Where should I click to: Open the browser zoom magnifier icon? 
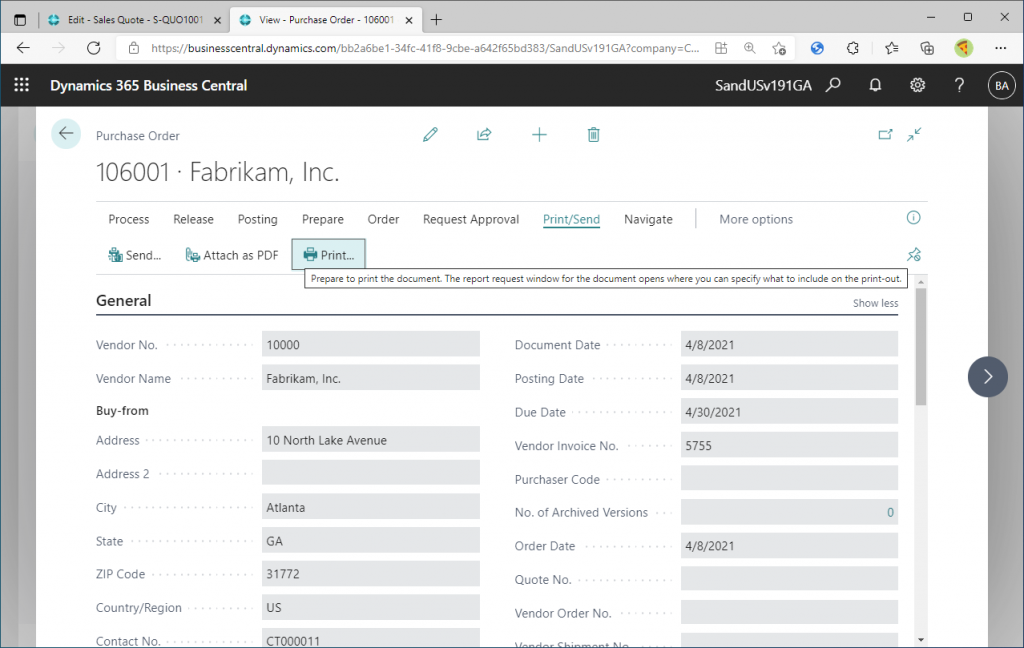749,48
